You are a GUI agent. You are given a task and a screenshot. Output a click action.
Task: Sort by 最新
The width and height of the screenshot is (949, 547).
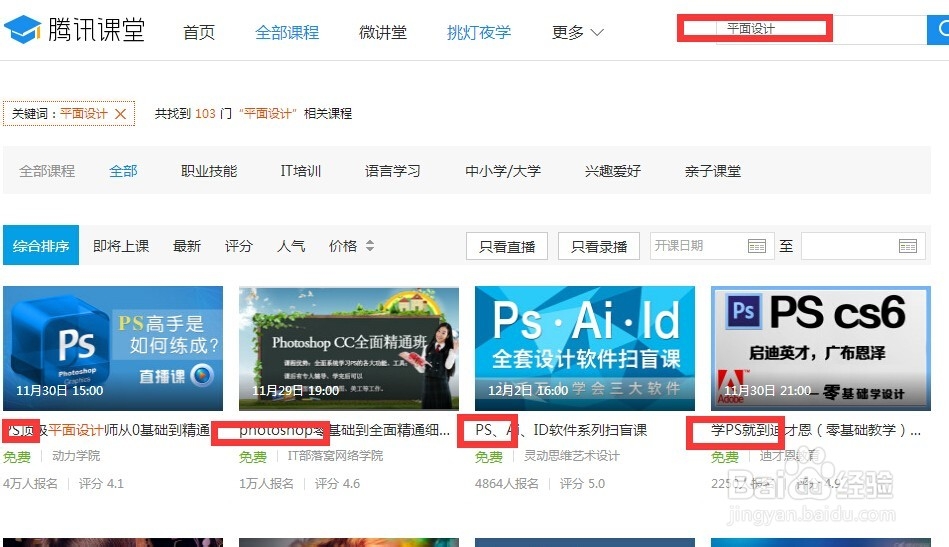(186, 246)
